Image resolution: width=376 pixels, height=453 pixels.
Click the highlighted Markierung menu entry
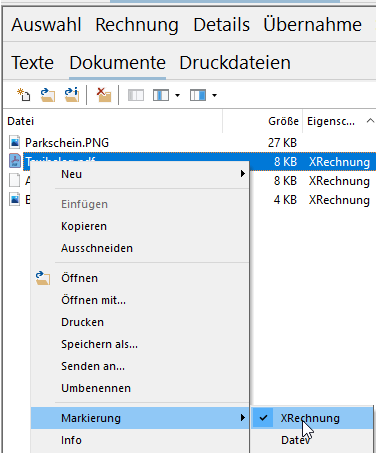[x=140, y=418]
